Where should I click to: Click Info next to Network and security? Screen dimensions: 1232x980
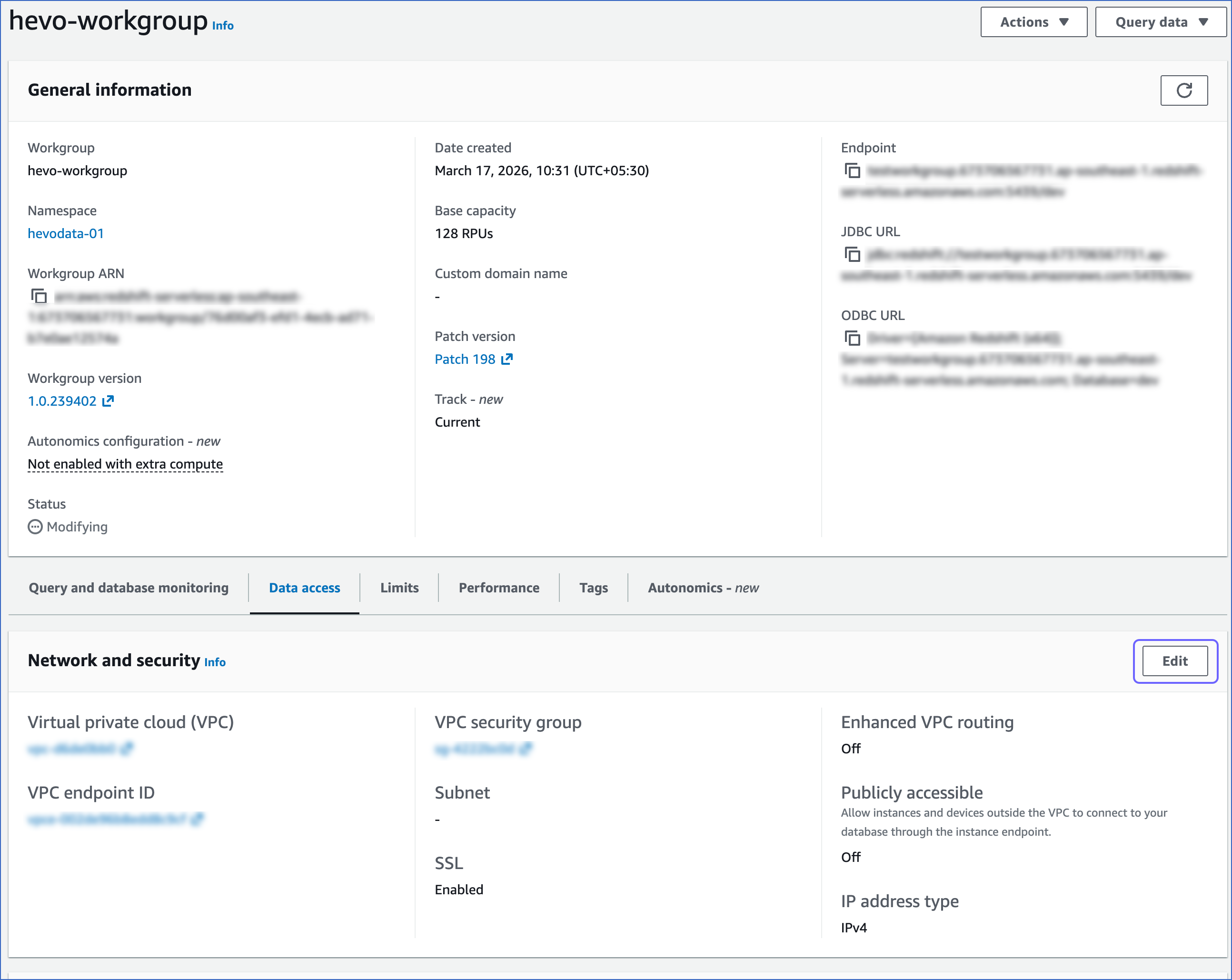(x=215, y=662)
